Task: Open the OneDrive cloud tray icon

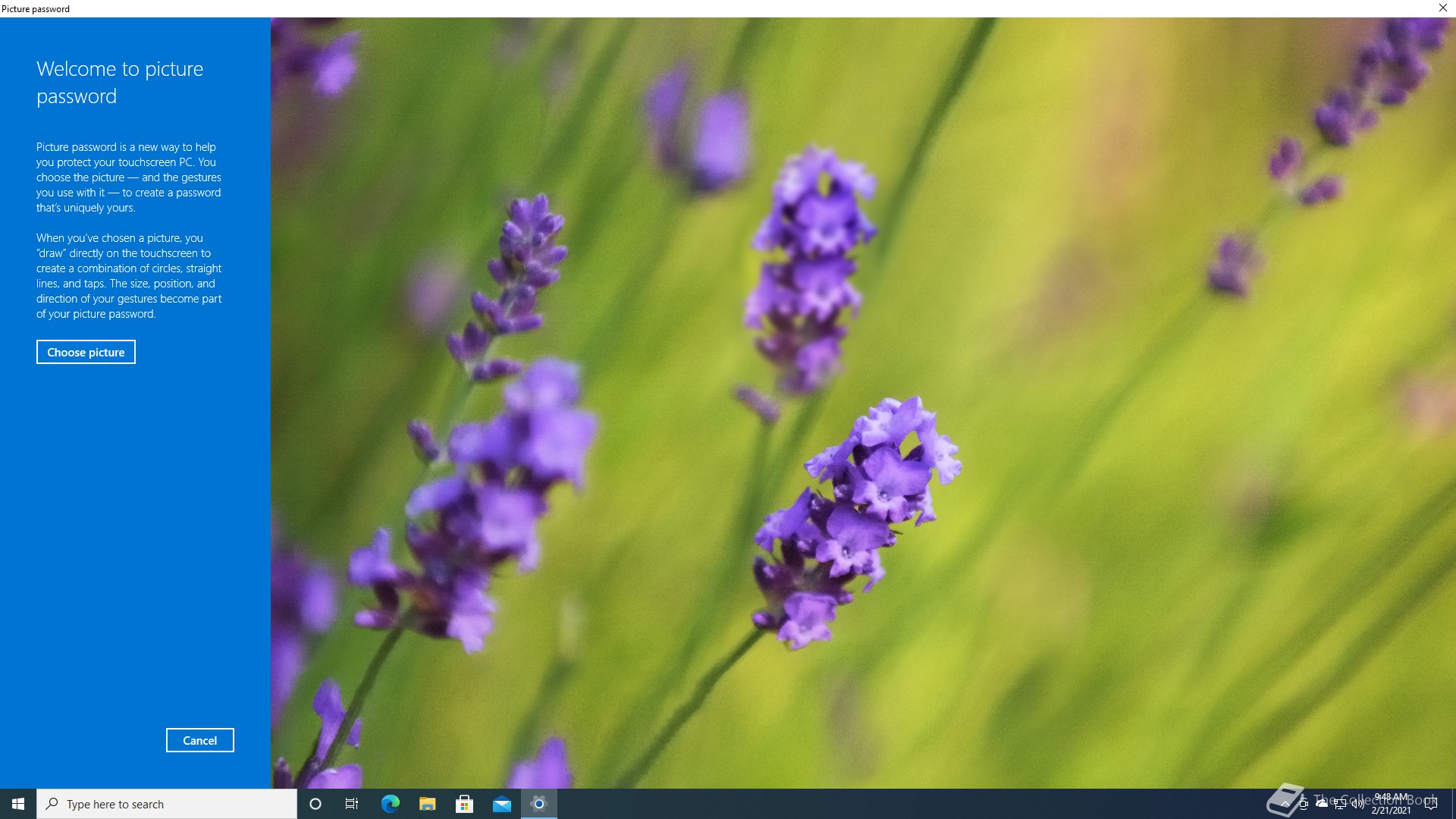Action: tap(1322, 804)
